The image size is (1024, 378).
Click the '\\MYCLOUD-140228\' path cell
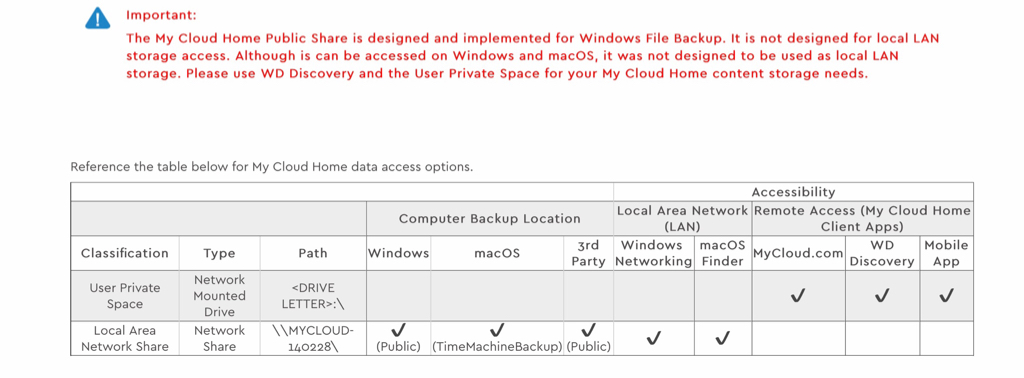tap(313, 338)
